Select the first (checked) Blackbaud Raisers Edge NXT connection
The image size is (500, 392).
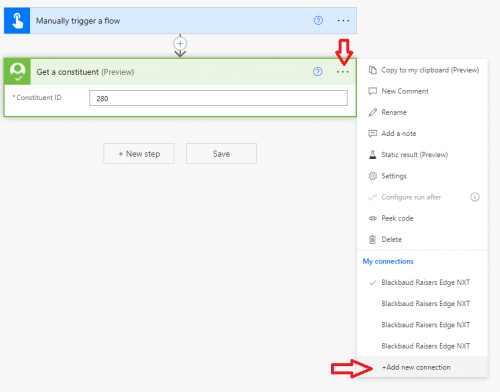tap(422, 283)
